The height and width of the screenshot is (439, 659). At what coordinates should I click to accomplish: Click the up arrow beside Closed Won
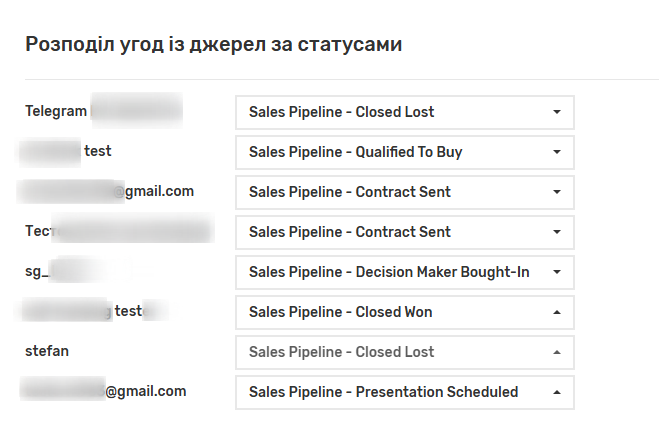pyautogui.click(x=557, y=312)
